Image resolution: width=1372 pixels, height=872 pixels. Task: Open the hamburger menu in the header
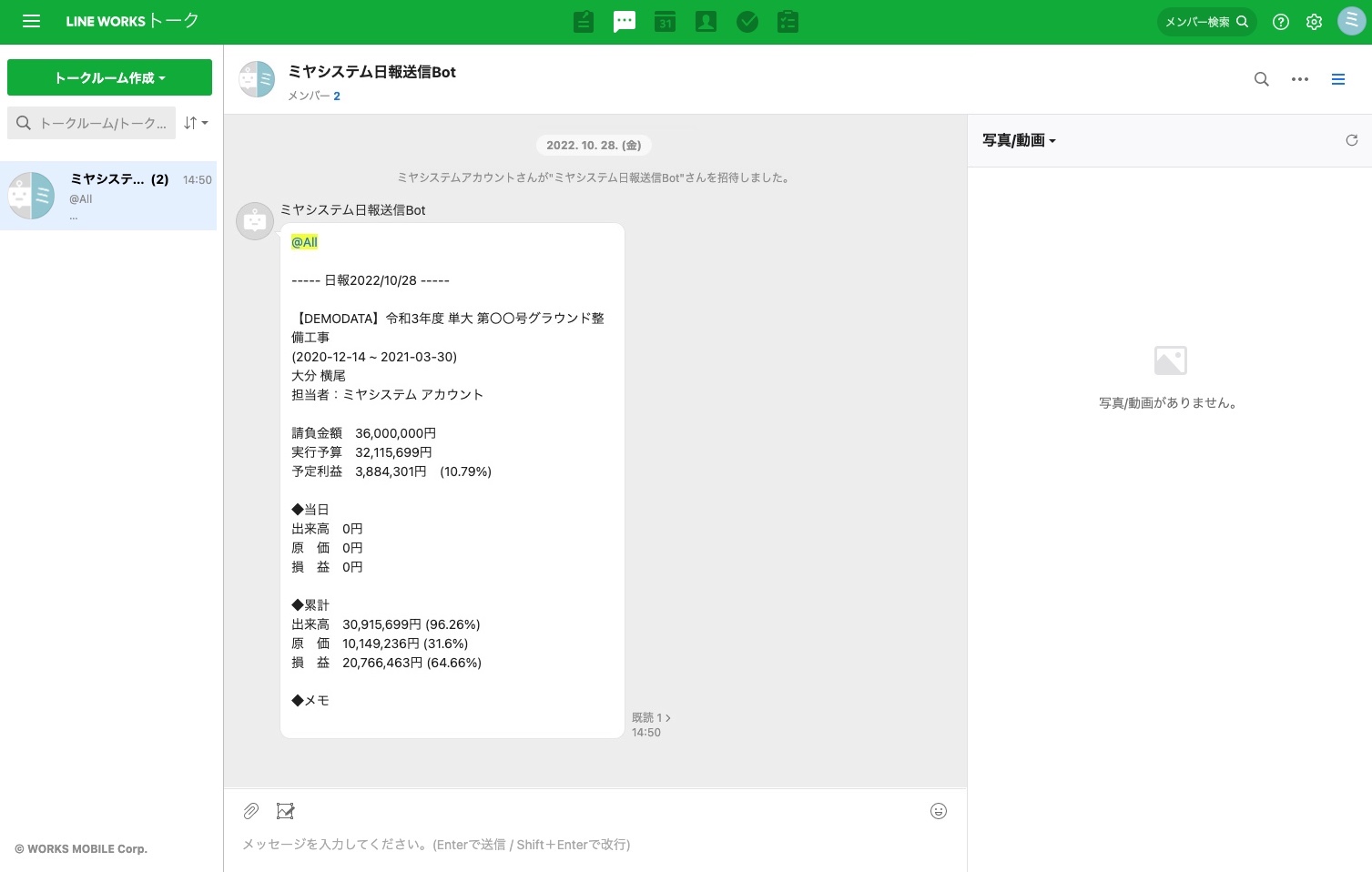(x=31, y=21)
